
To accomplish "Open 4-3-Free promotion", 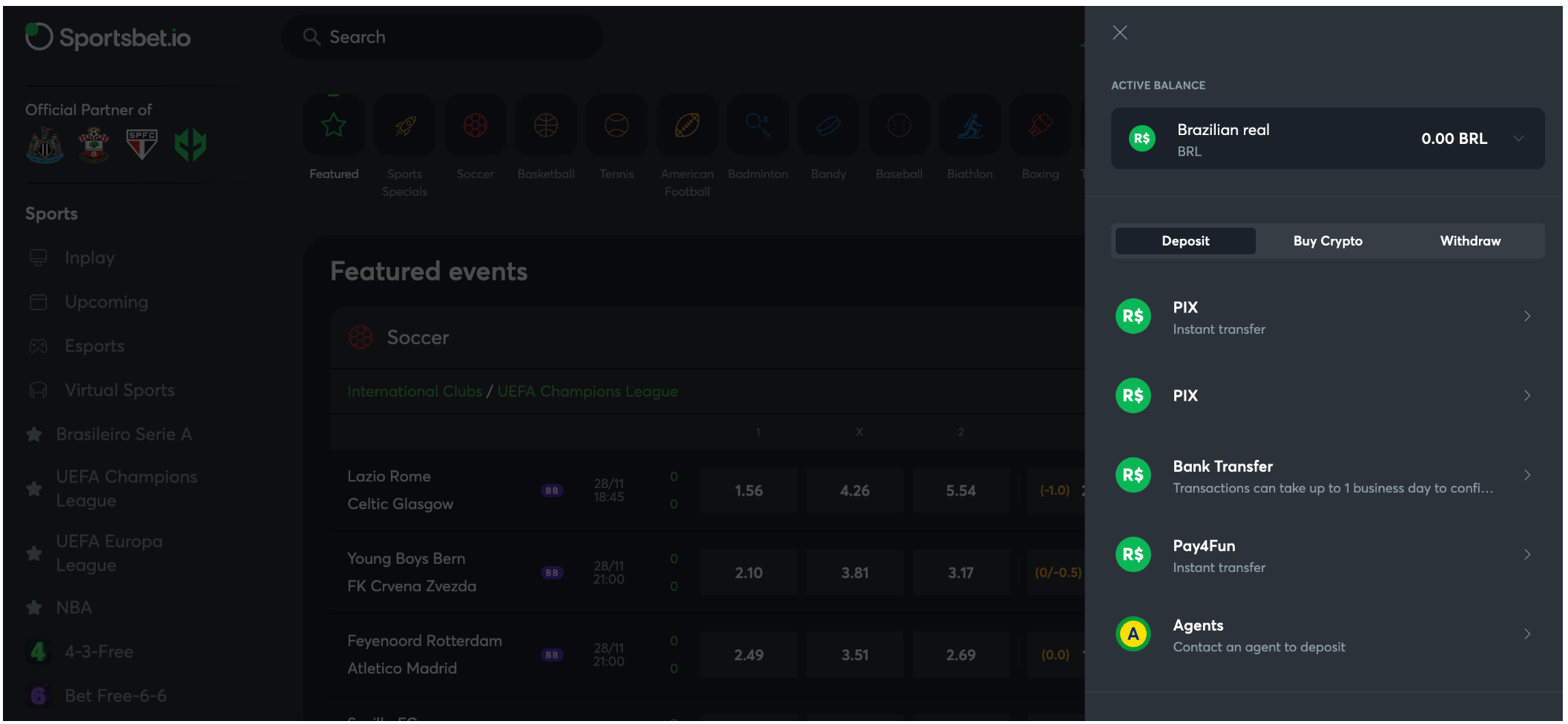I will tap(80, 652).
